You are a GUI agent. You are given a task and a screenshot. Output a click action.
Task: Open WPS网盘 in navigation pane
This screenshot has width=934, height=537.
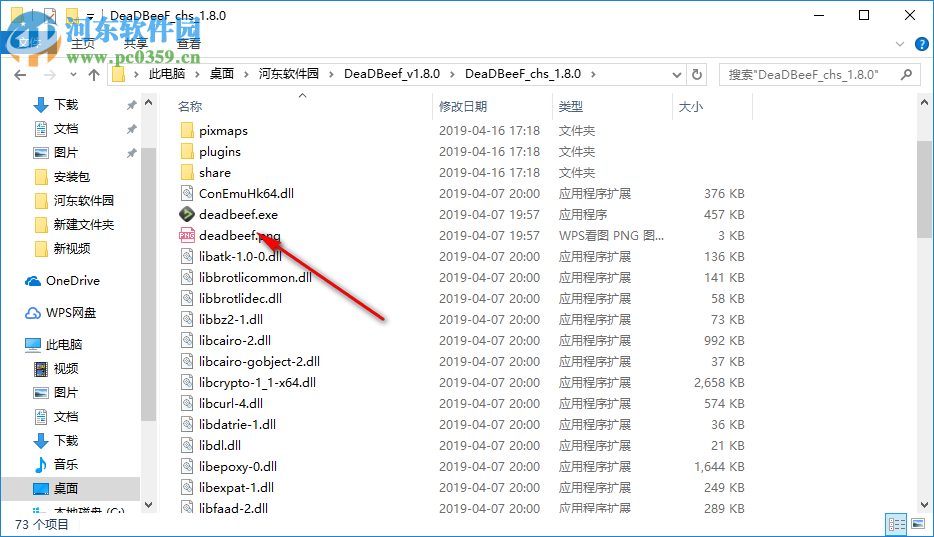(x=60, y=313)
